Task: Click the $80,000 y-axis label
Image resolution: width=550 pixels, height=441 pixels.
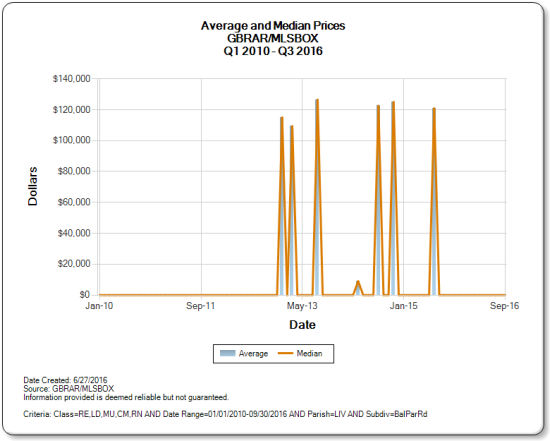Action: pyautogui.click(x=74, y=171)
